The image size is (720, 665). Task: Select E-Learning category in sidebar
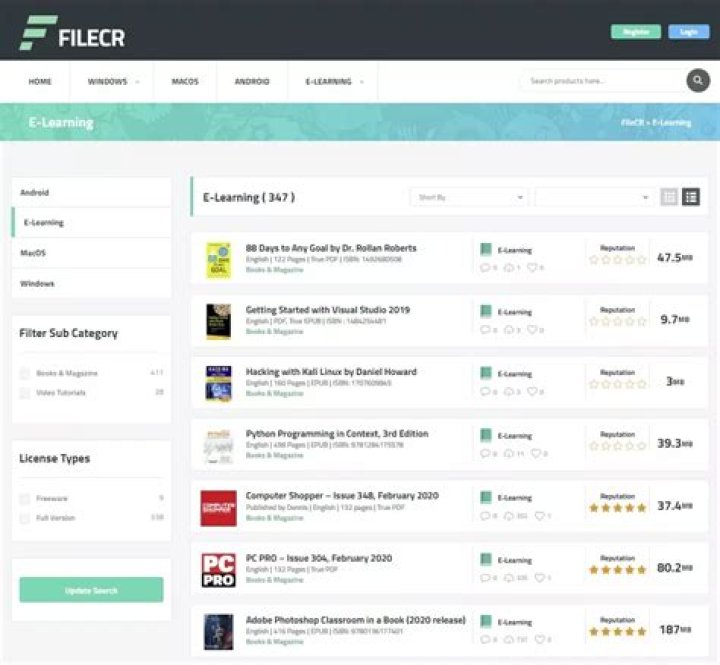click(91, 222)
